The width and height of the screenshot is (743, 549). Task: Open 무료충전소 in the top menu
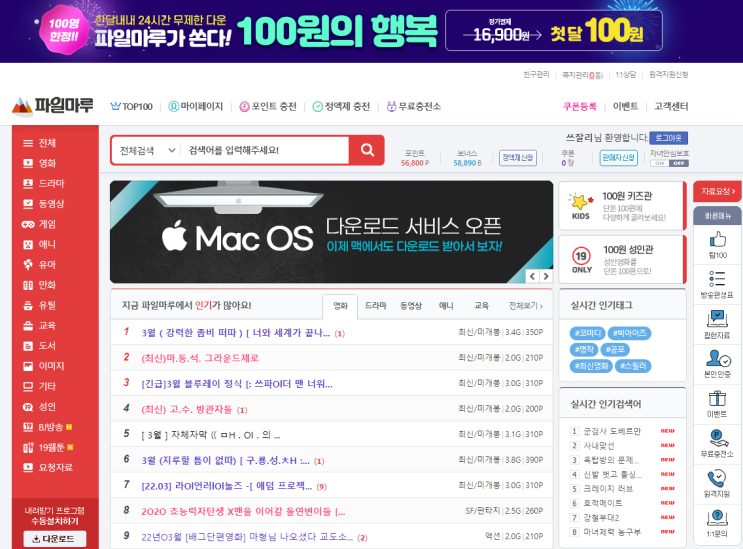pyautogui.click(x=414, y=107)
